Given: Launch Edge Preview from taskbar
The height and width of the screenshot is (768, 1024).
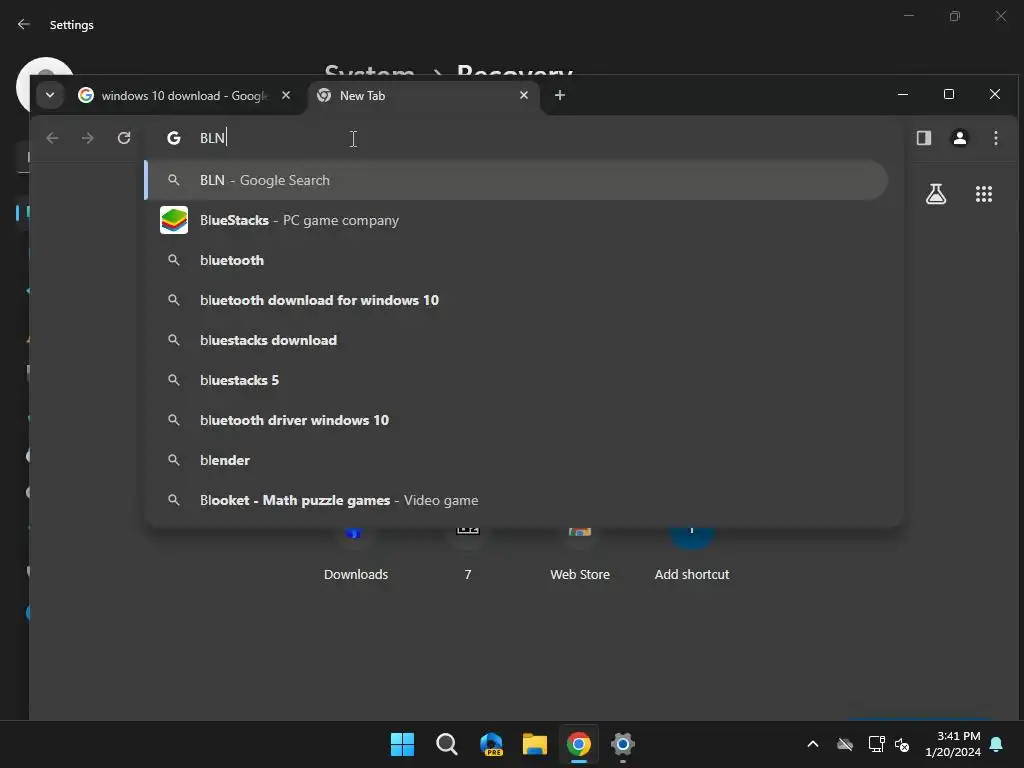Looking at the screenshot, I should tap(491, 744).
